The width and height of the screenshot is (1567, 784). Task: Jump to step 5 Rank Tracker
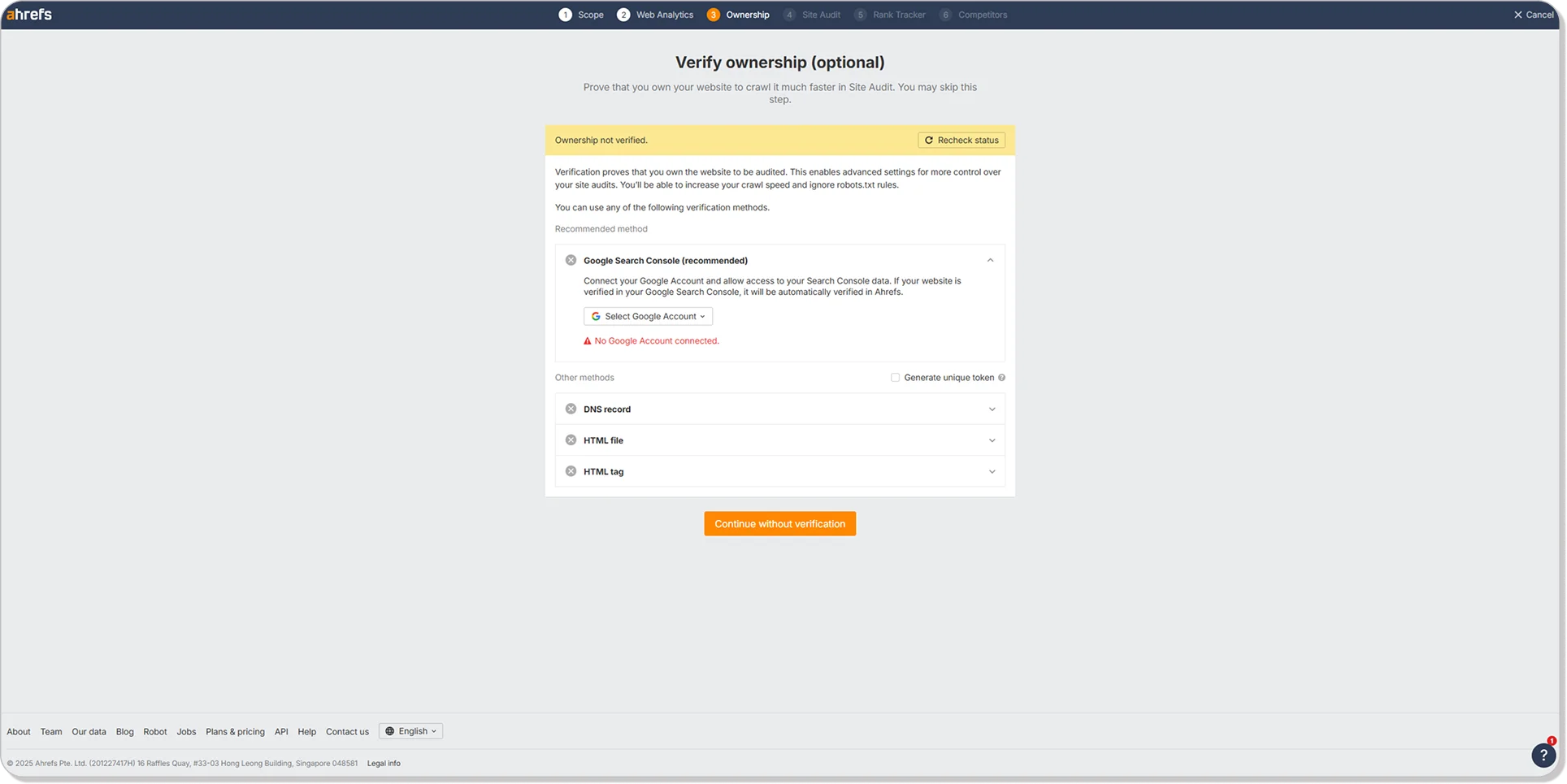point(890,15)
